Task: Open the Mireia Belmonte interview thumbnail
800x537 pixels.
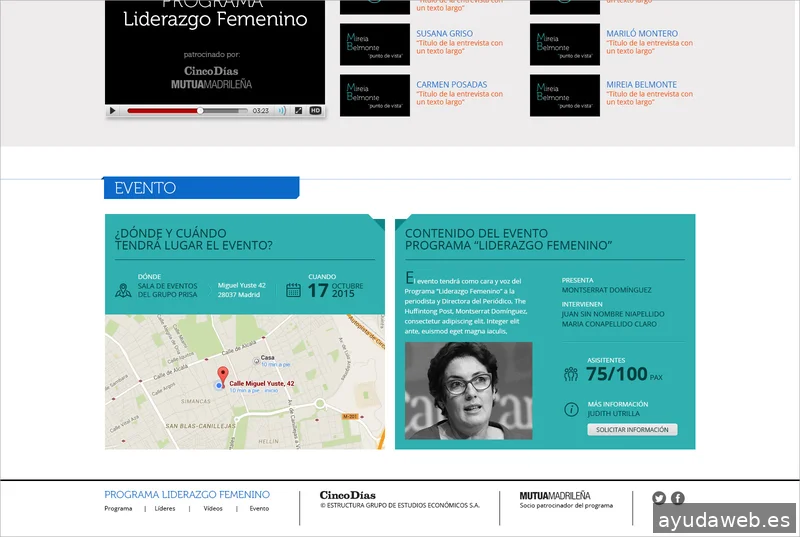Action: click(x=565, y=95)
